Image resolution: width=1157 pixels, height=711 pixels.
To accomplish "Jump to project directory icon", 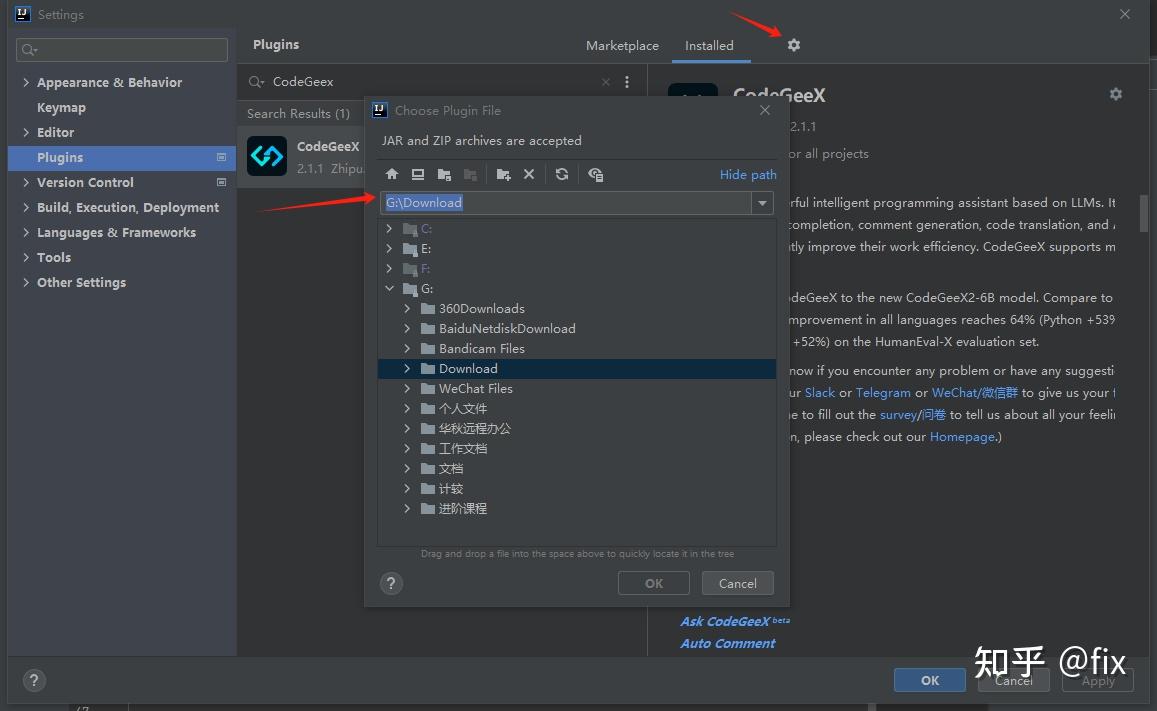I will coord(443,174).
